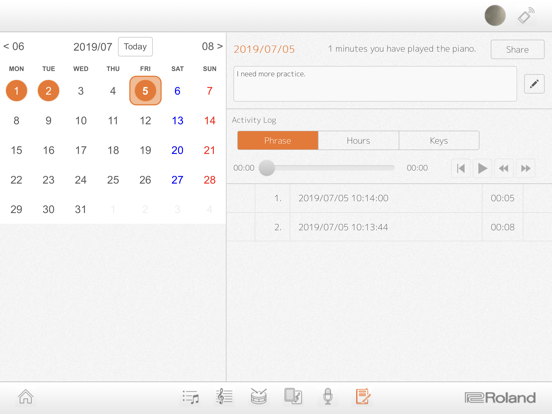Switch to the Hours tab

[358, 140]
